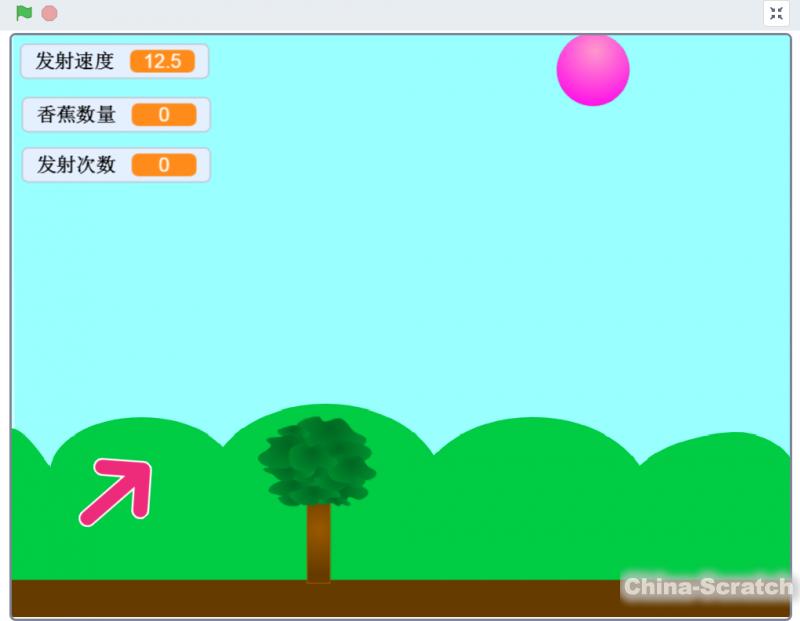The image size is (800, 621).
Task: Click the 12.5 launch speed value
Action: pyautogui.click(x=162, y=61)
